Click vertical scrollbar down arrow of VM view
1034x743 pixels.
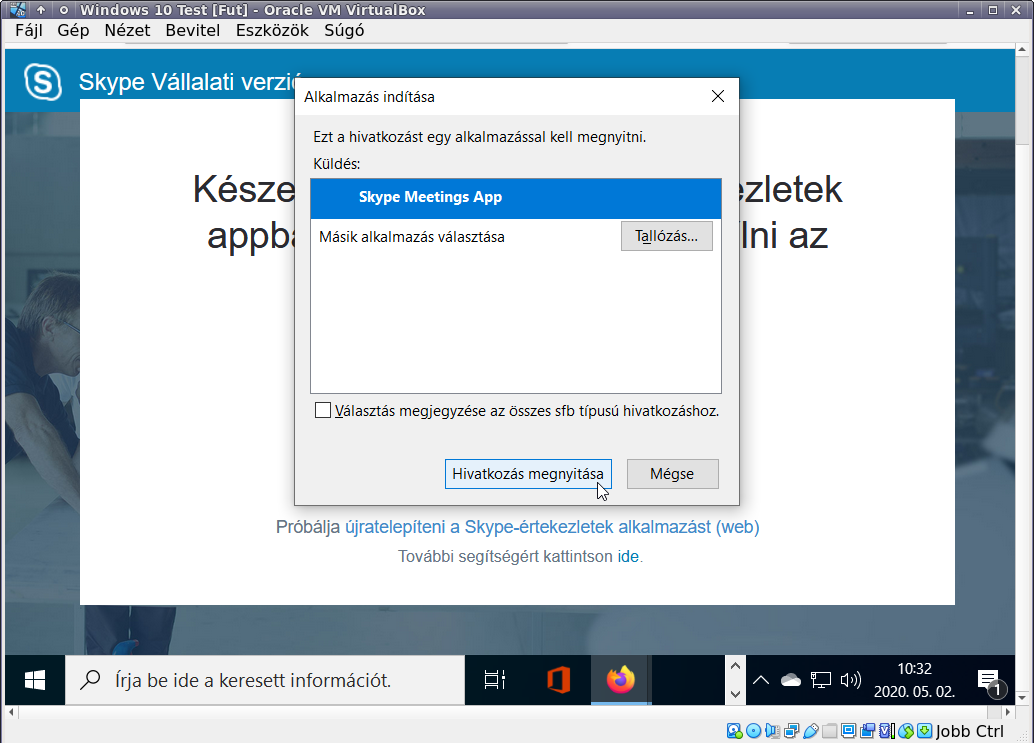(x=1022, y=698)
